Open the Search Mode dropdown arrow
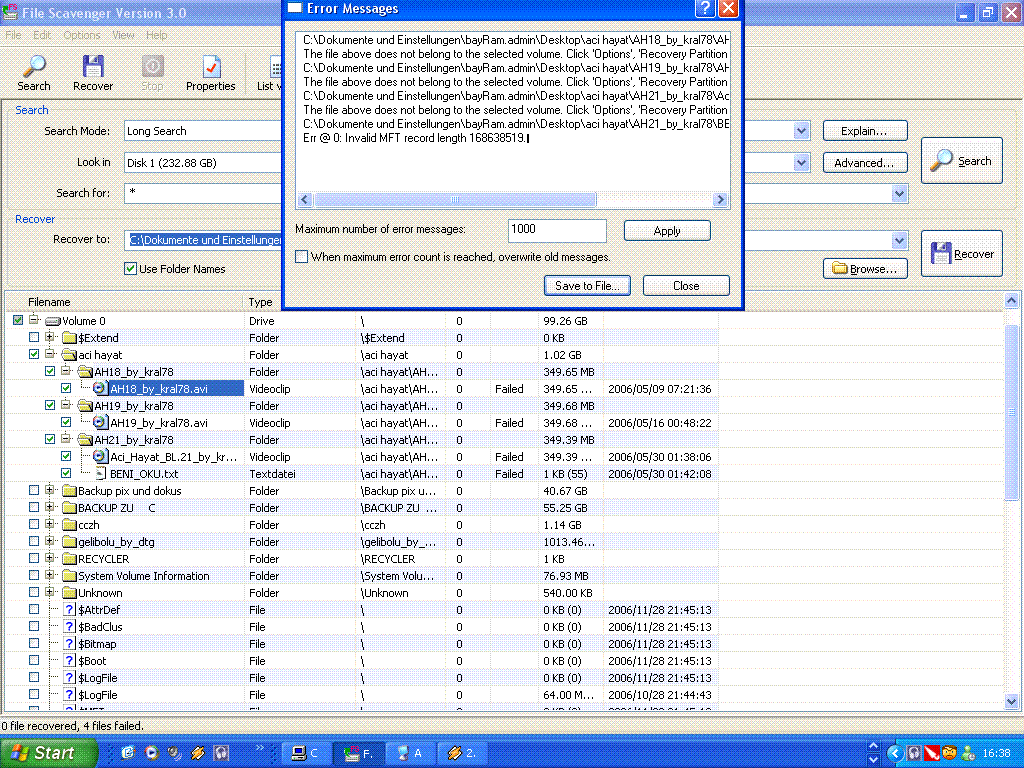 801,131
